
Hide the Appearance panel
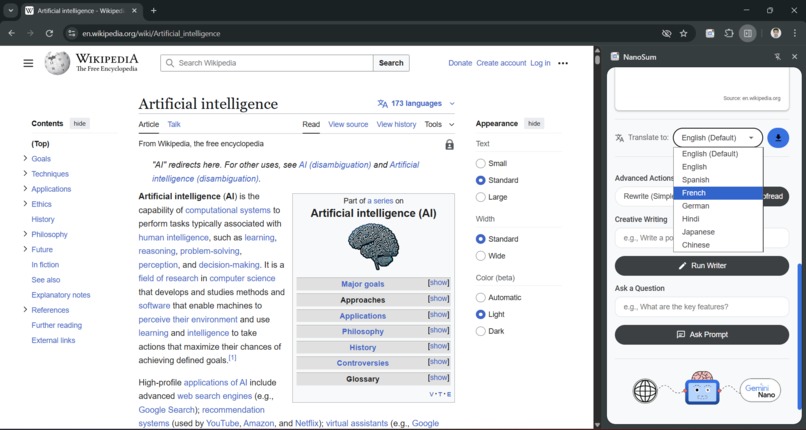point(534,124)
